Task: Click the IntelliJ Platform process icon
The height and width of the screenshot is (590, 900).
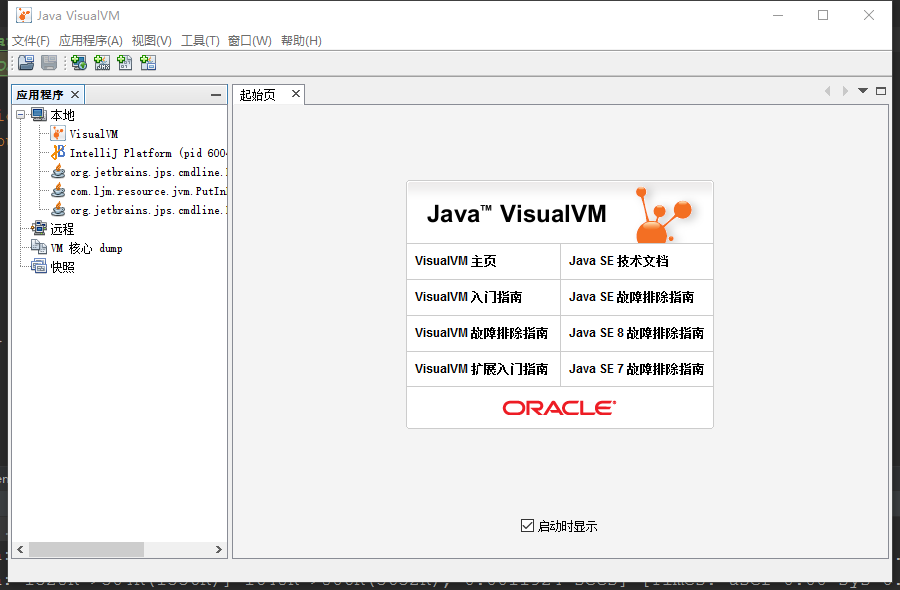Action: pyautogui.click(x=58, y=153)
